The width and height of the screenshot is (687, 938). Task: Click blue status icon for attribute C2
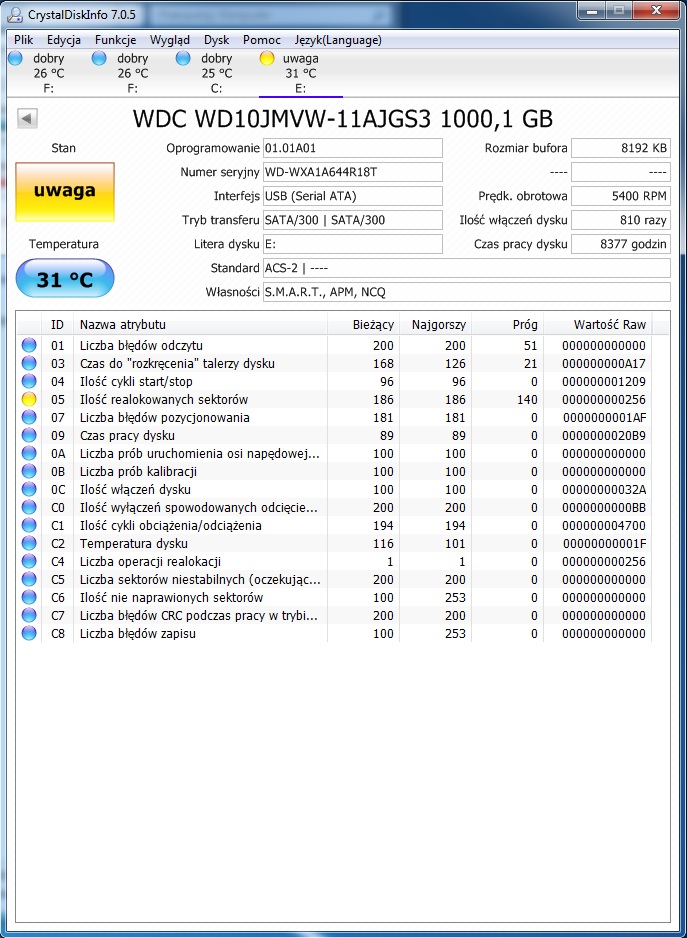29,543
